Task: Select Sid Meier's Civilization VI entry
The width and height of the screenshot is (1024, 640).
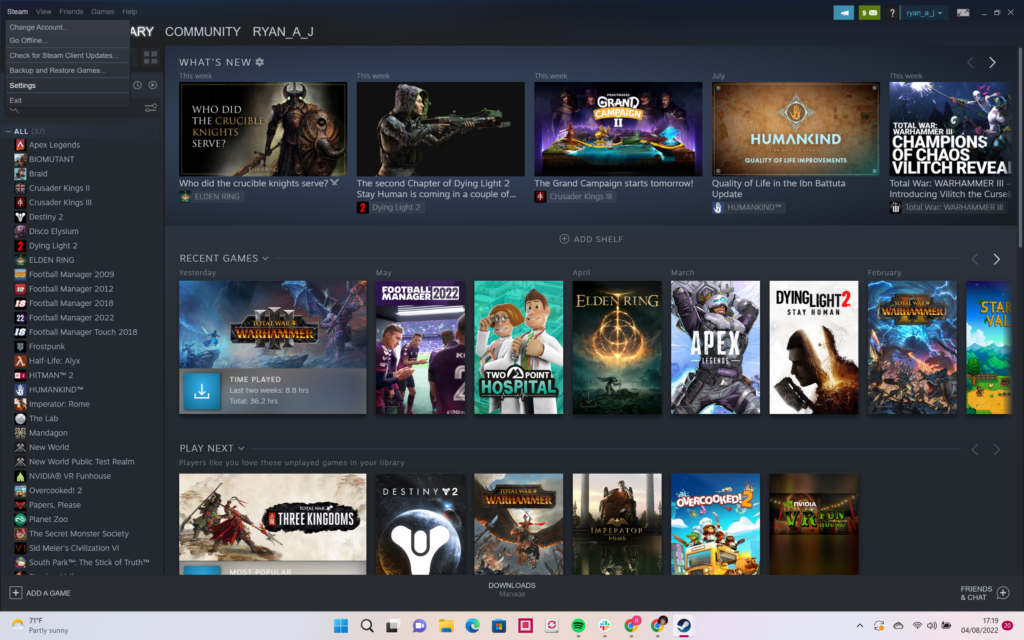Action: [x=74, y=548]
